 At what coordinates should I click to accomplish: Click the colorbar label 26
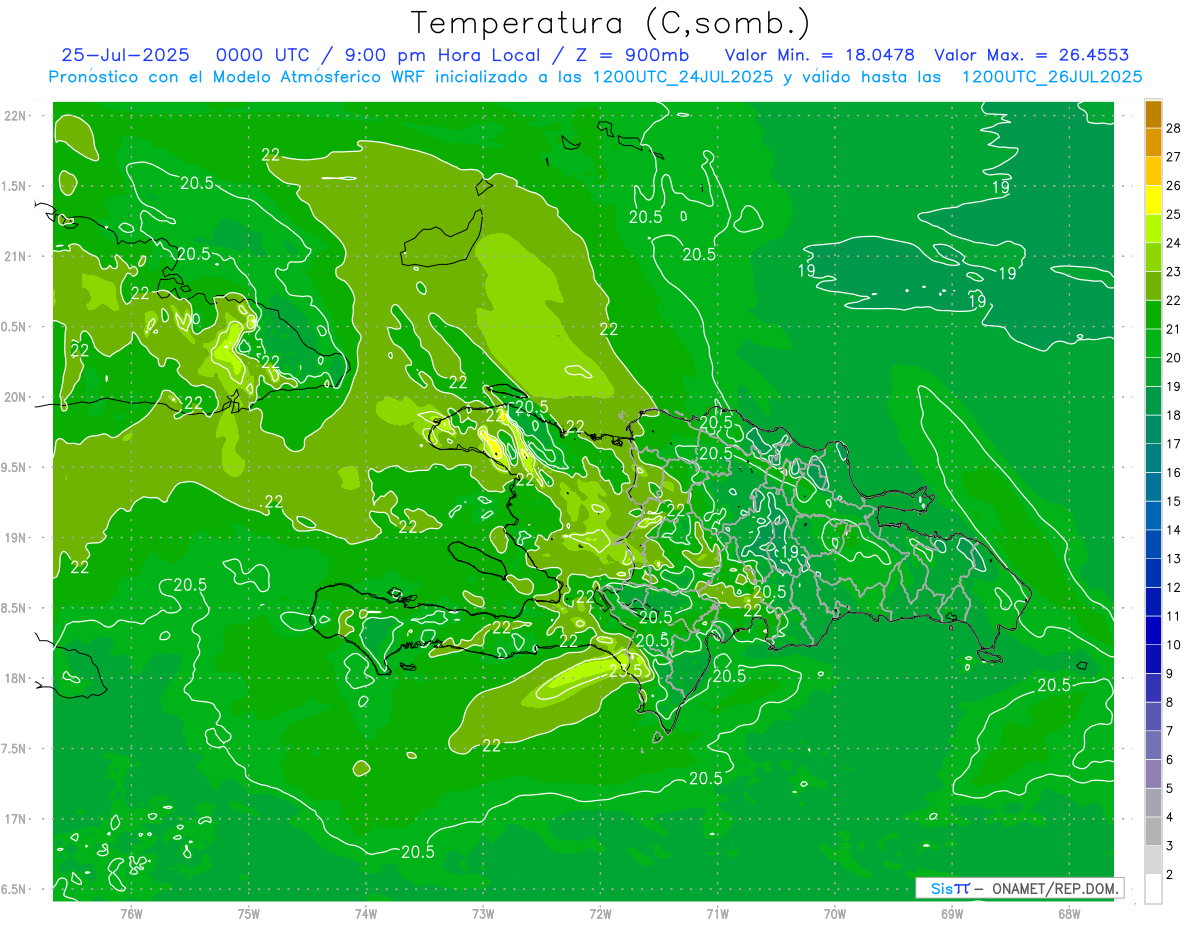point(1173,186)
